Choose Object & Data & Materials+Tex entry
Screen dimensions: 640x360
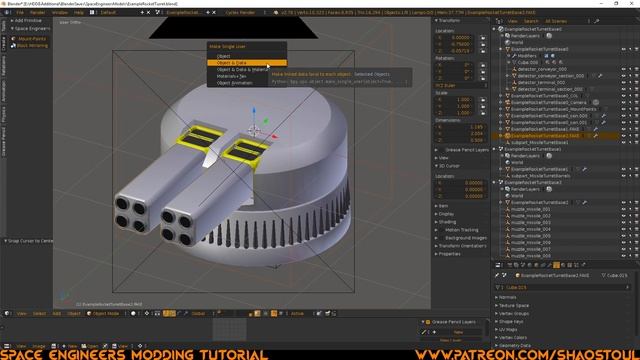(242, 70)
